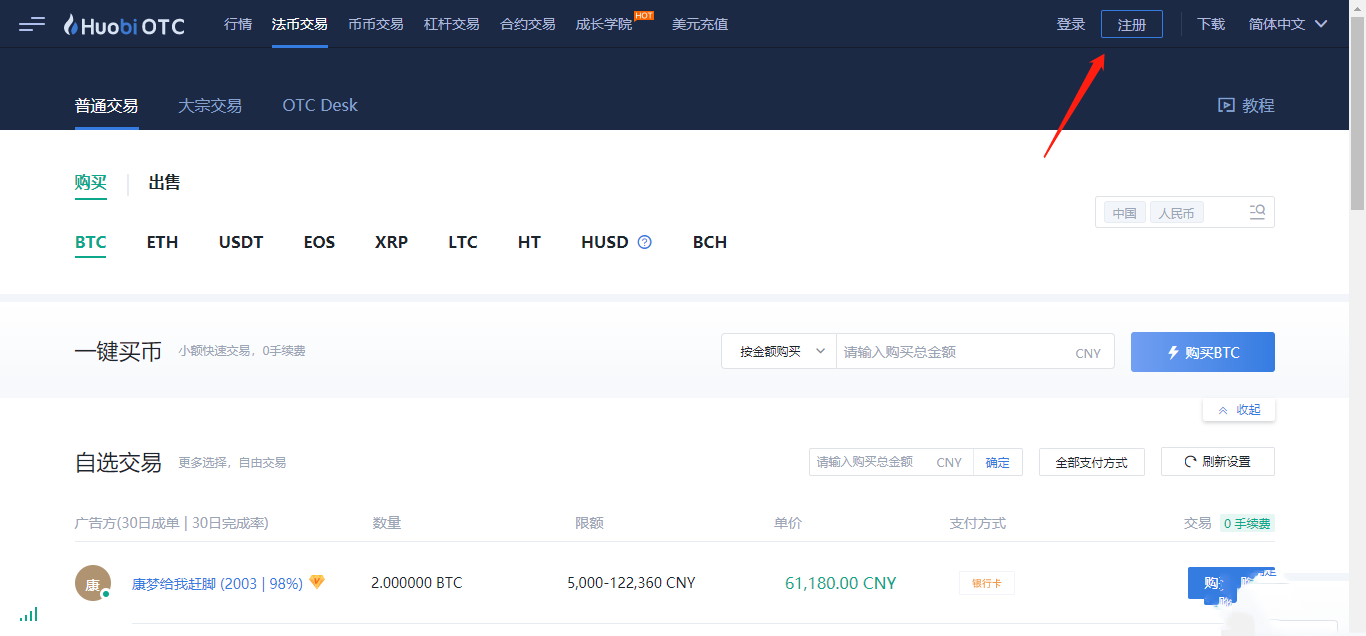Select the BCH coin tab
Screen dimensions: 1366x636
click(710, 242)
